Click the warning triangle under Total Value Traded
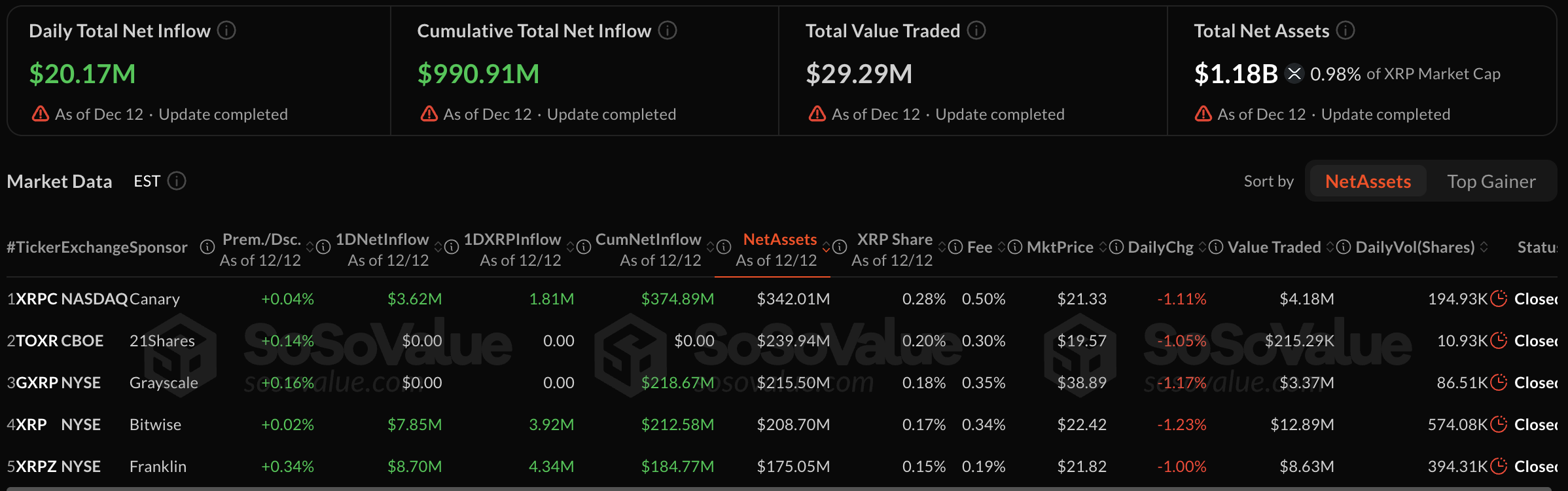This screenshot has height=491, width=1568. click(x=817, y=113)
